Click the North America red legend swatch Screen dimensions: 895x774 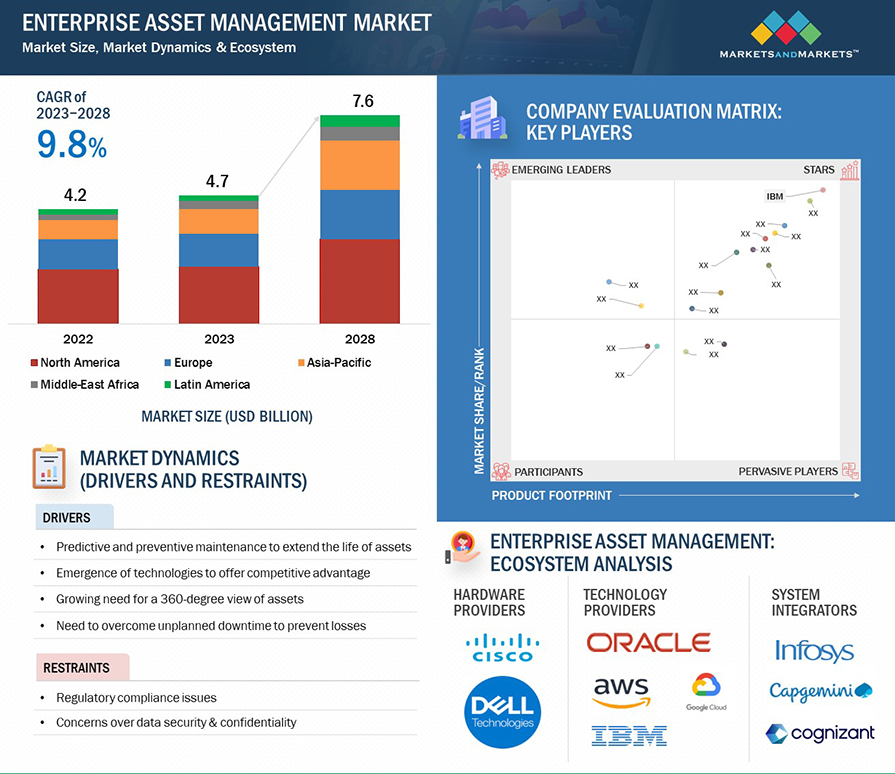[x=33, y=363]
